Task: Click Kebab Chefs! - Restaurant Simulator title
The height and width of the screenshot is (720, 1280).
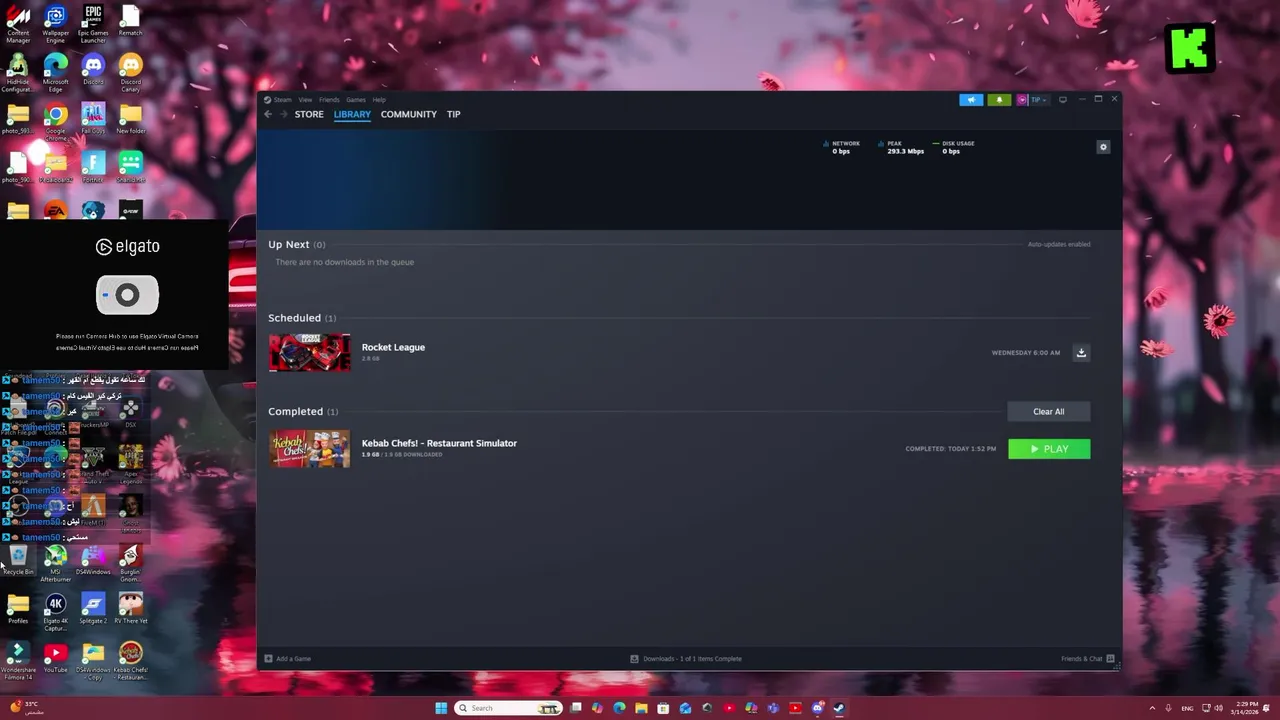Action: pos(439,443)
